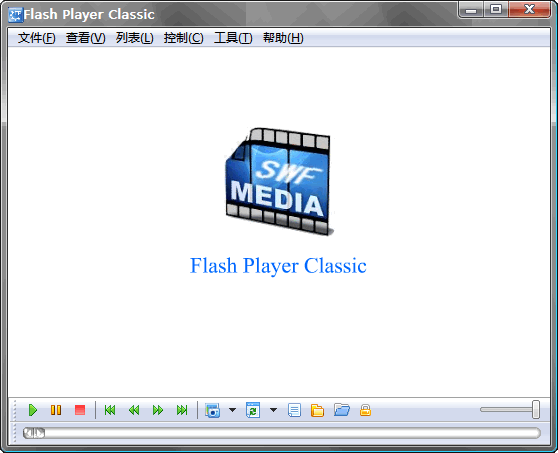Pause playback with the yellow Pause button
This screenshot has height=453, width=558.
point(56,410)
